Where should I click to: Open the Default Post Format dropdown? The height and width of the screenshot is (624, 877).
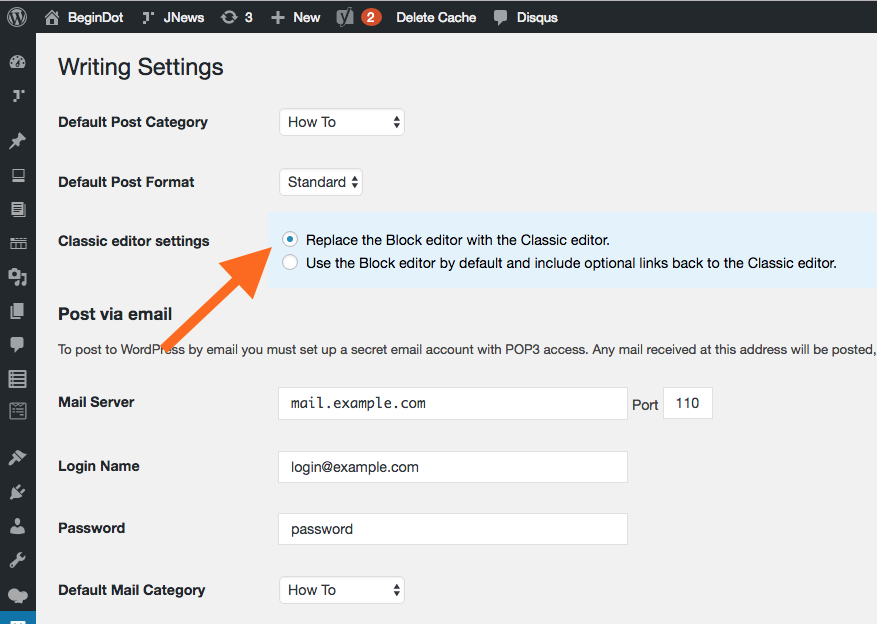[x=321, y=182]
